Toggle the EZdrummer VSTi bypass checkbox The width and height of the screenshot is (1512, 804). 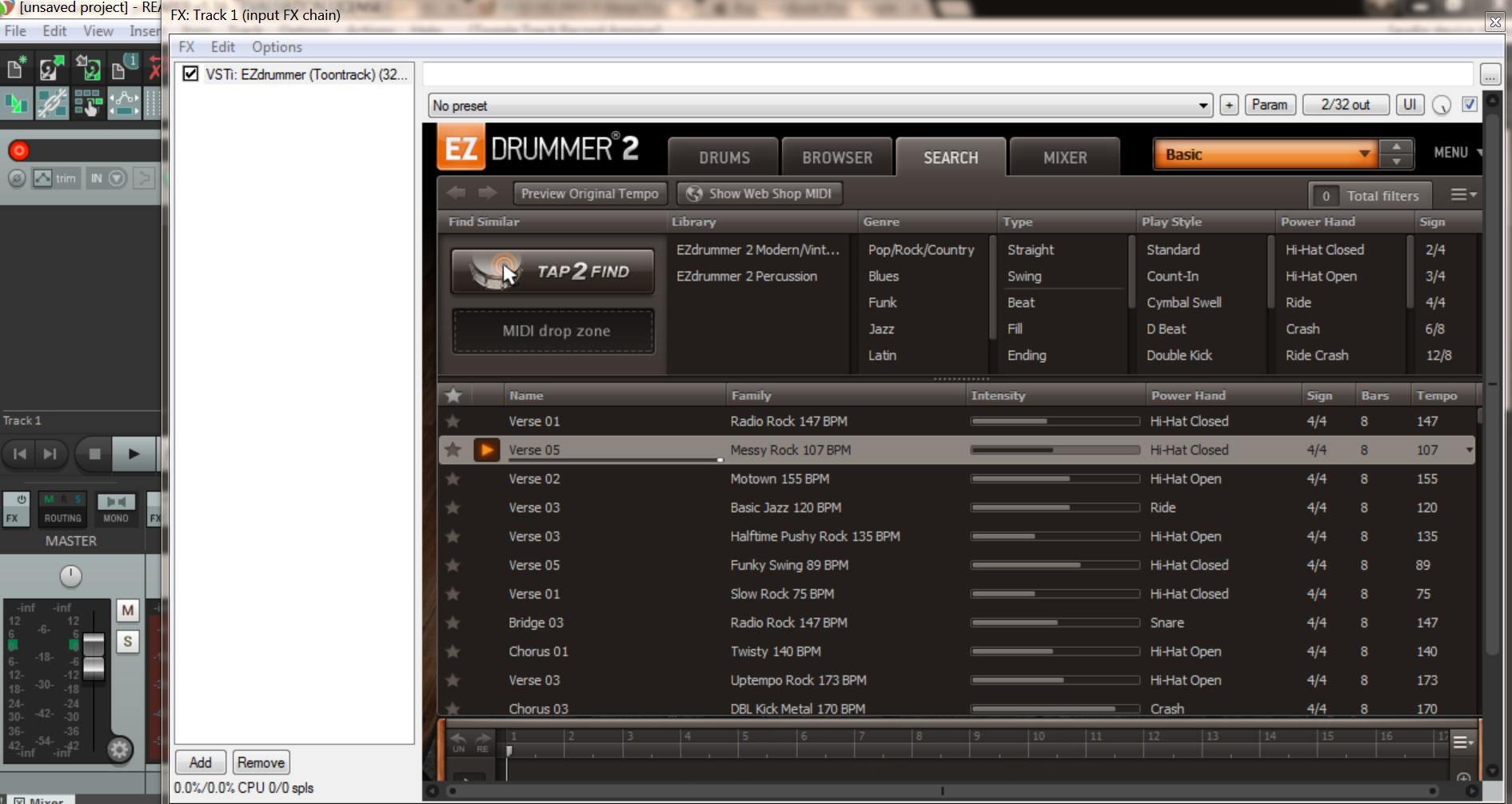coord(190,74)
